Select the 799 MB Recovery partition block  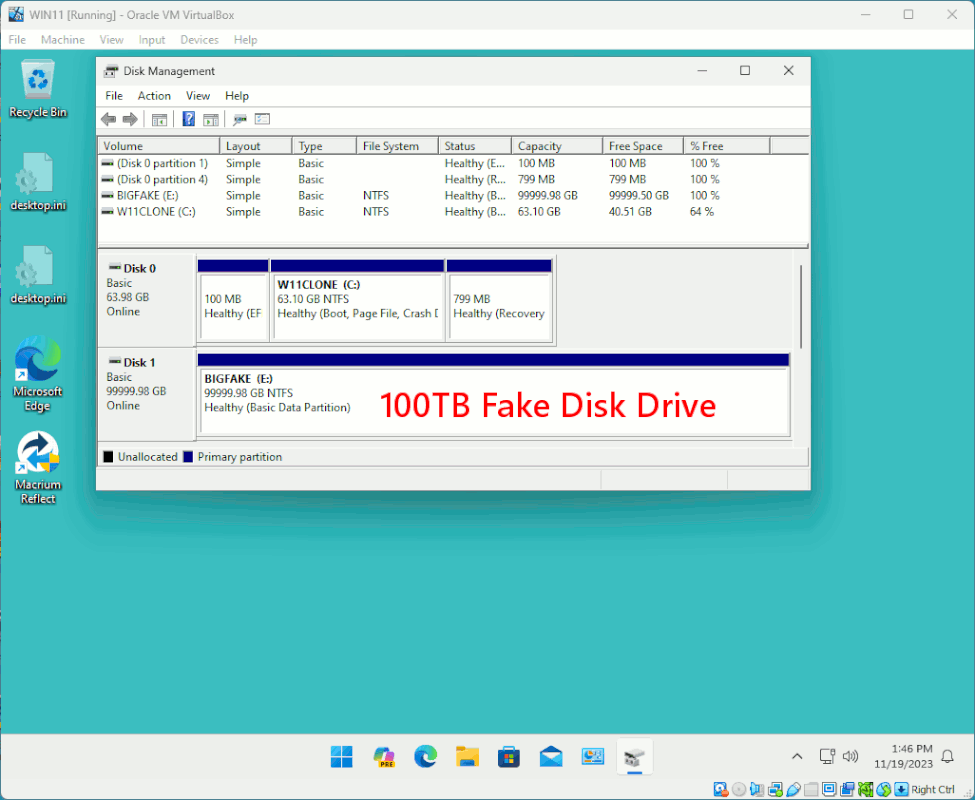pos(499,300)
